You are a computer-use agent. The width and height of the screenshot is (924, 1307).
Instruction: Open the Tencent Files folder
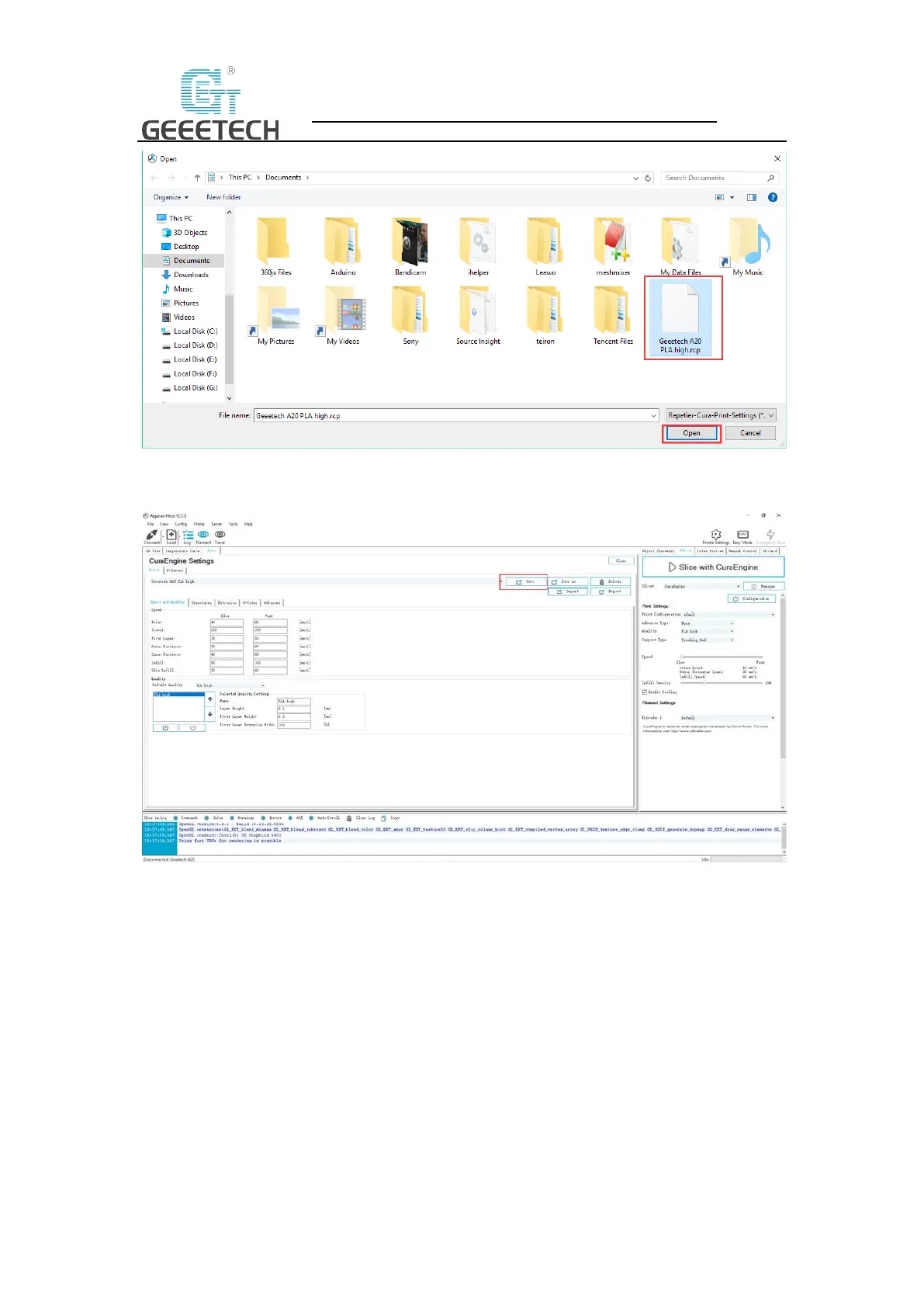pyautogui.click(x=613, y=315)
